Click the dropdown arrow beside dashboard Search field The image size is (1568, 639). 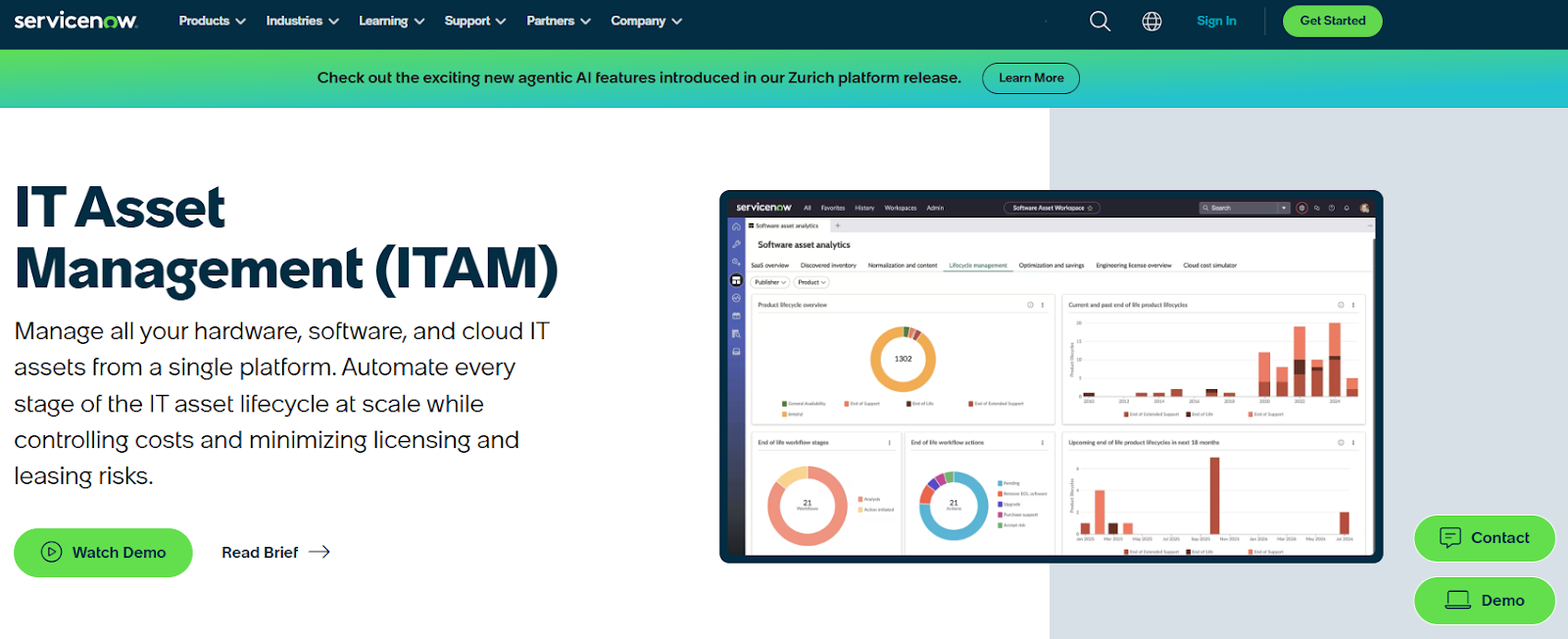click(x=1284, y=208)
